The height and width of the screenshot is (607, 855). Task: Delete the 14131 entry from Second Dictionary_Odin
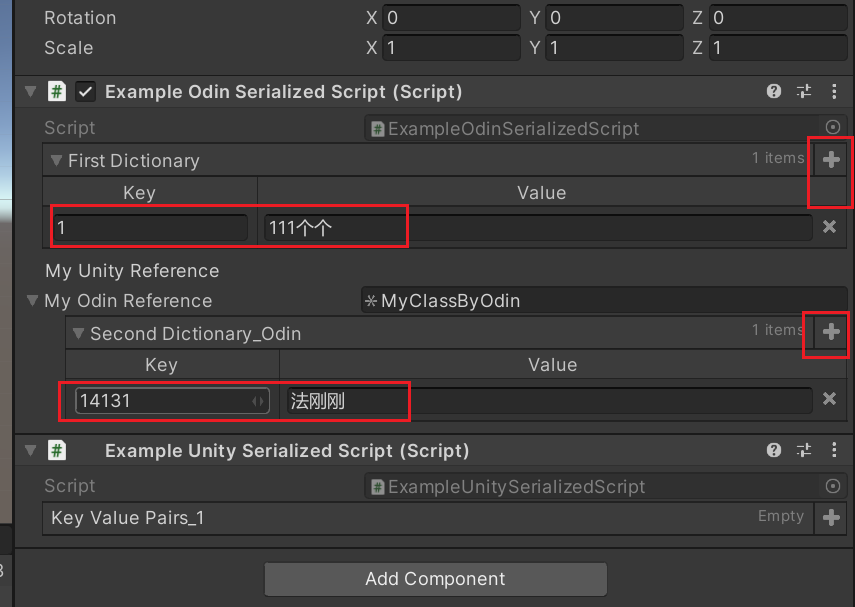[x=829, y=399]
